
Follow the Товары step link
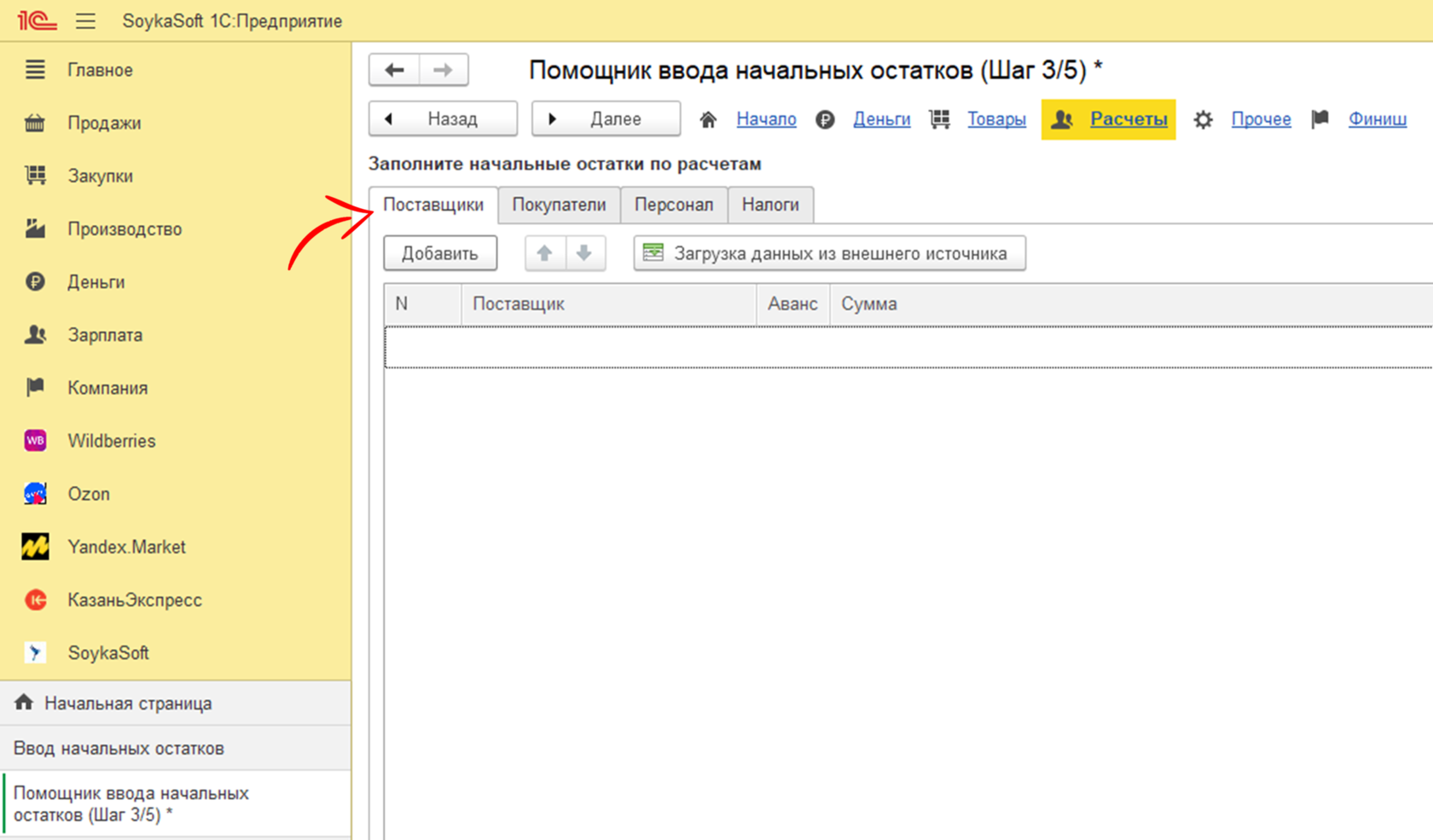[996, 119]
